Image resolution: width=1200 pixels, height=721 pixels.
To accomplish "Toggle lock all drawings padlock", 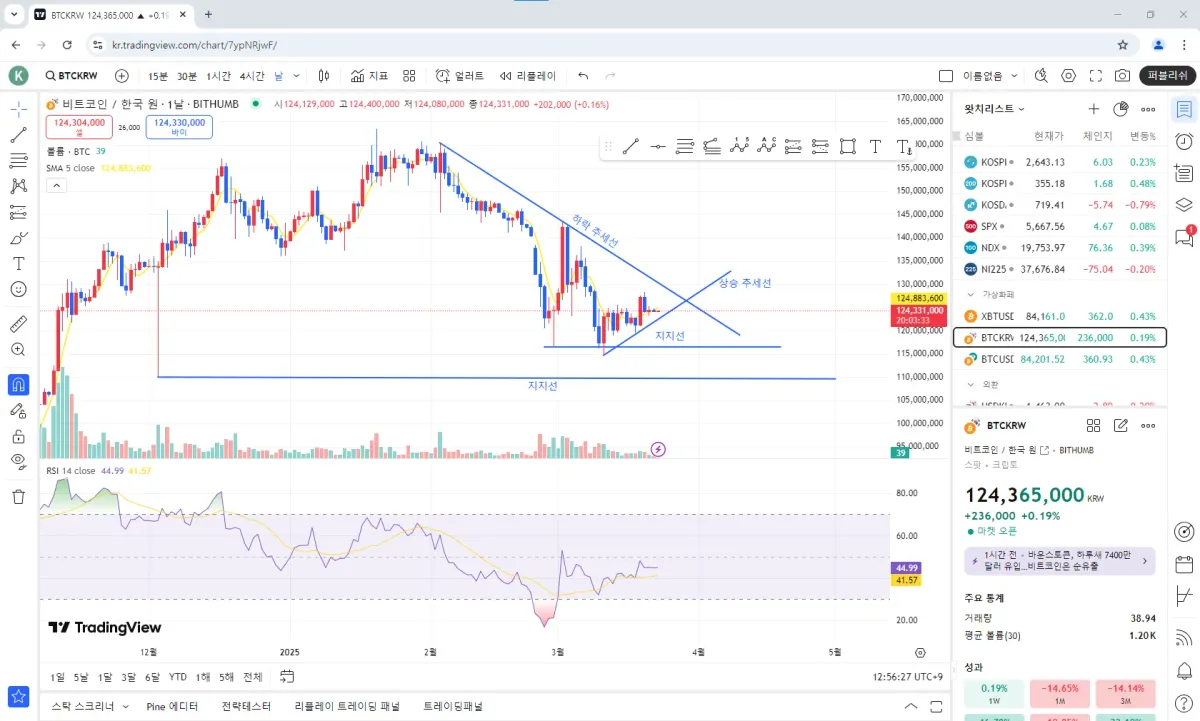I will (x=18, y=436).
